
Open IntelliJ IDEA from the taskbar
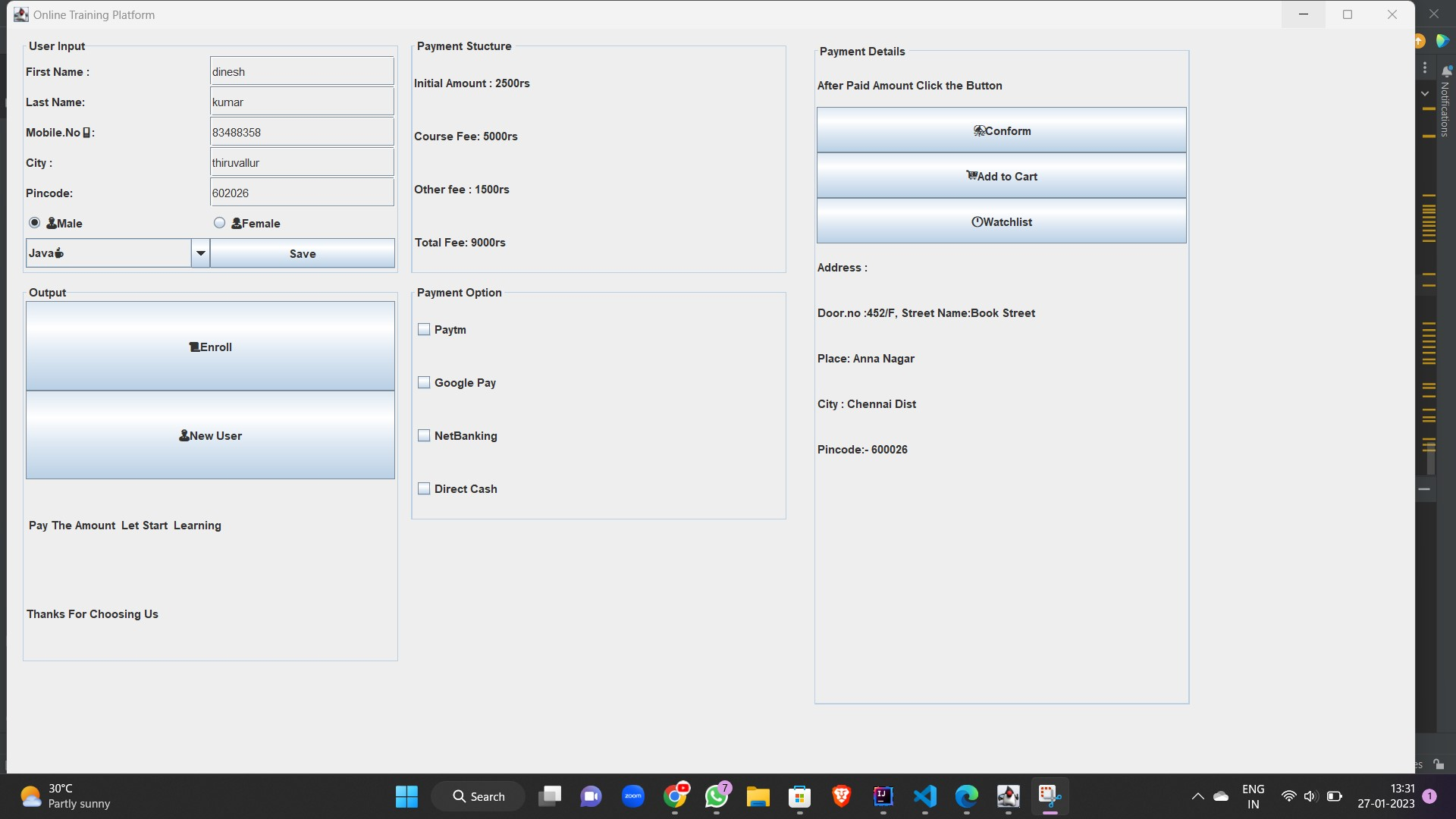(883, 796)
